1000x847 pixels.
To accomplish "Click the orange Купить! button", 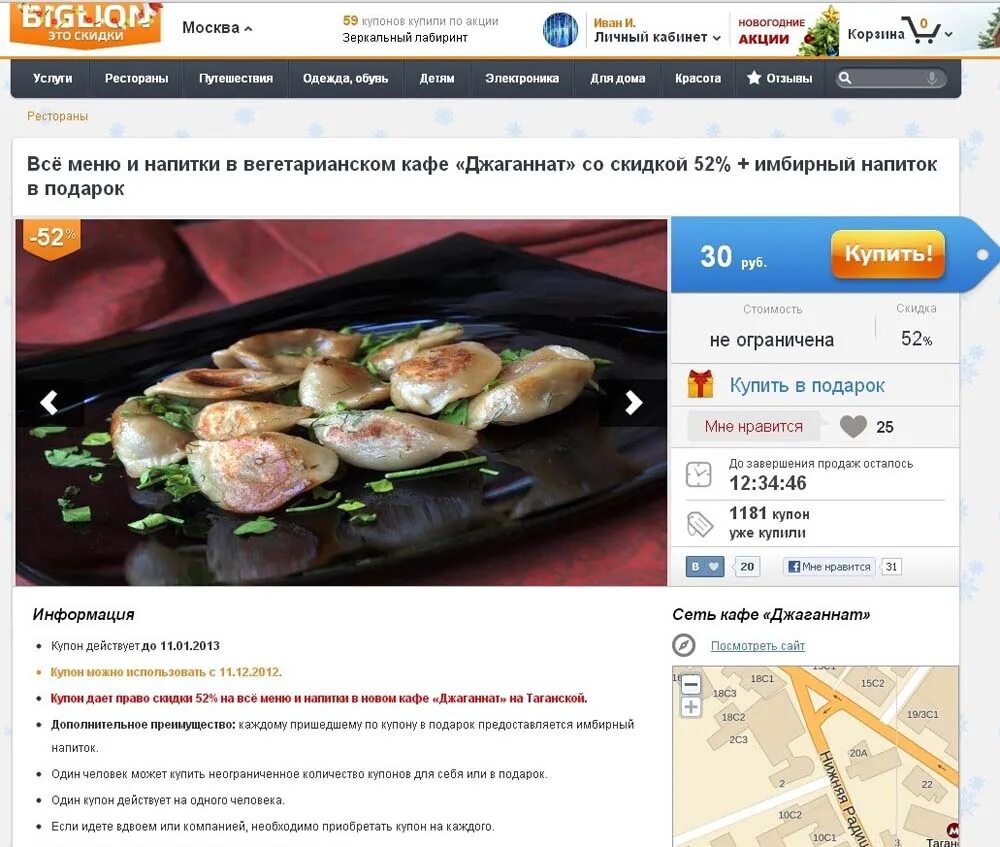I will 888,254.
